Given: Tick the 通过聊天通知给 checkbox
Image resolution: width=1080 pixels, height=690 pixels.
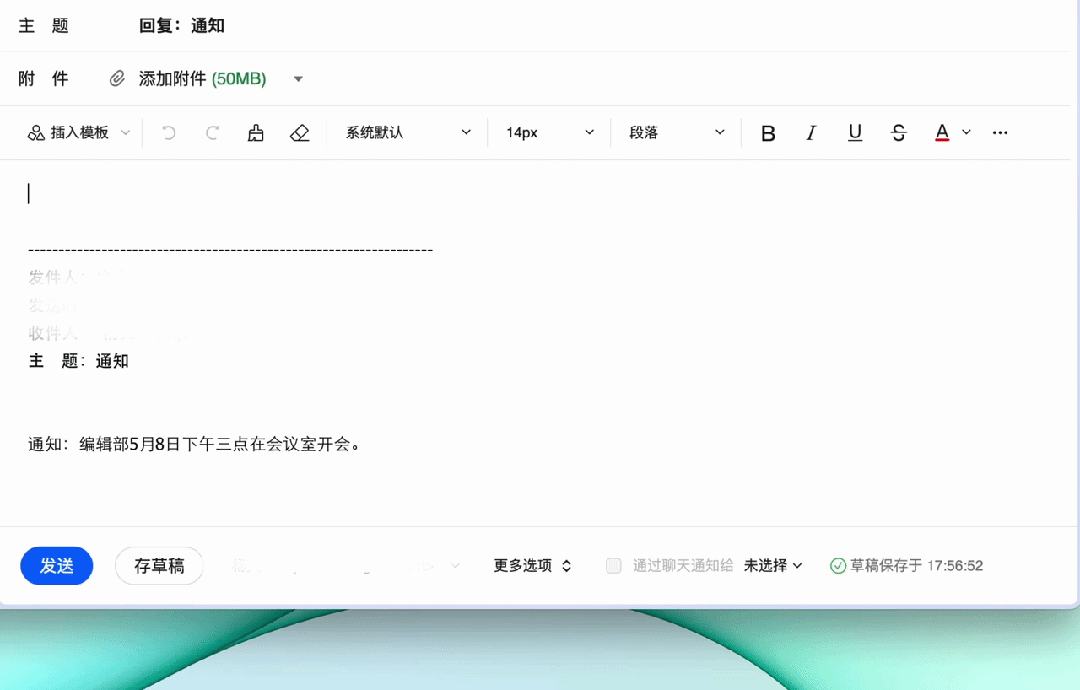Looking at the screenshot, I should click(x=614, y=566).
